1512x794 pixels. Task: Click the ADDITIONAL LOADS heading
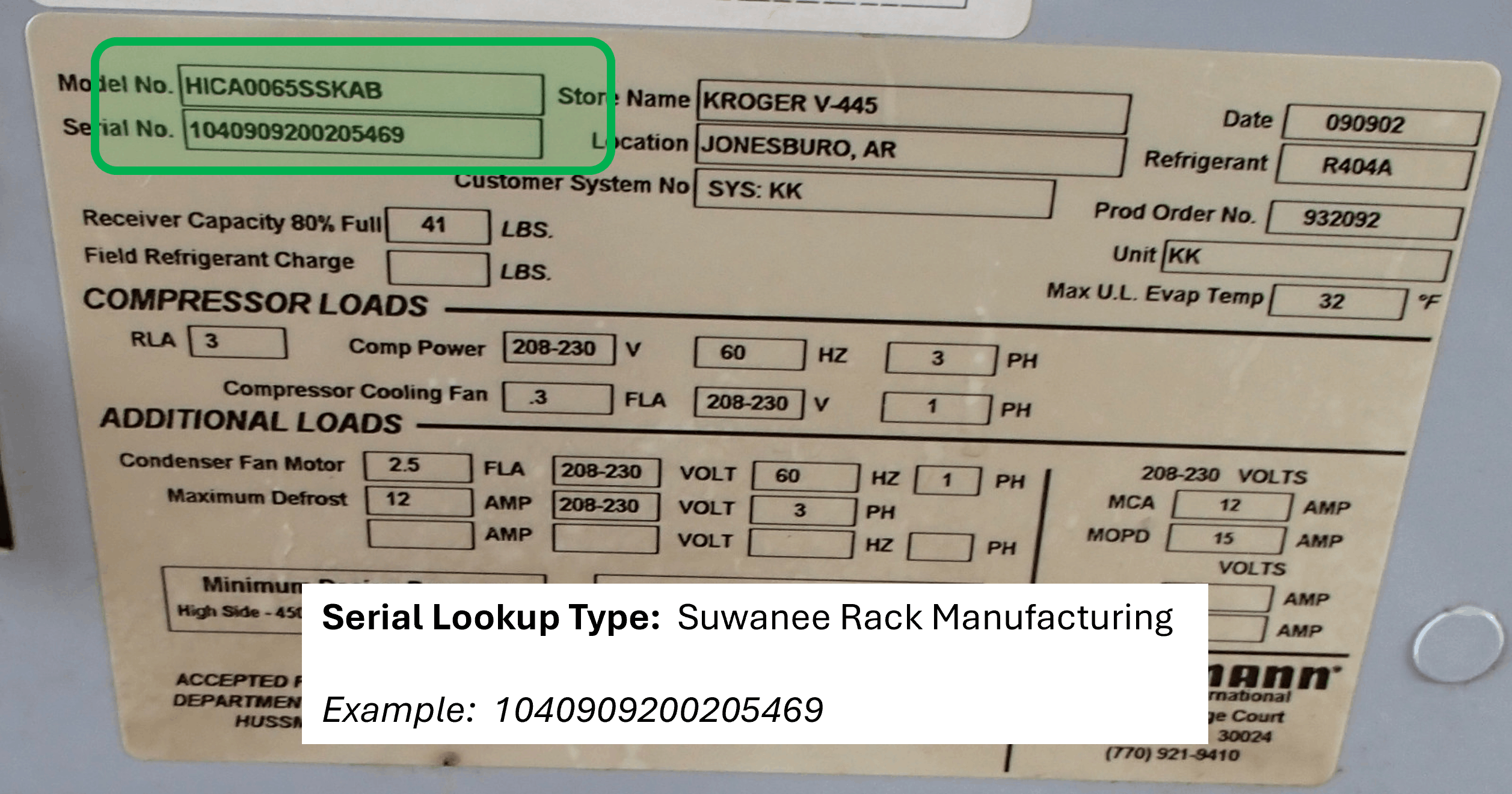[x=251, y=420]
